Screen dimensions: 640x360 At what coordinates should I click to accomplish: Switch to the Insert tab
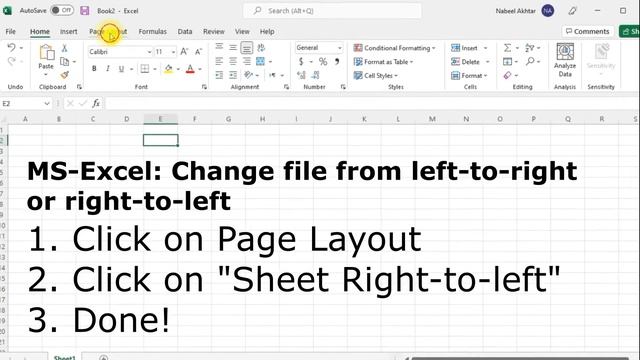tap(69, 31)
